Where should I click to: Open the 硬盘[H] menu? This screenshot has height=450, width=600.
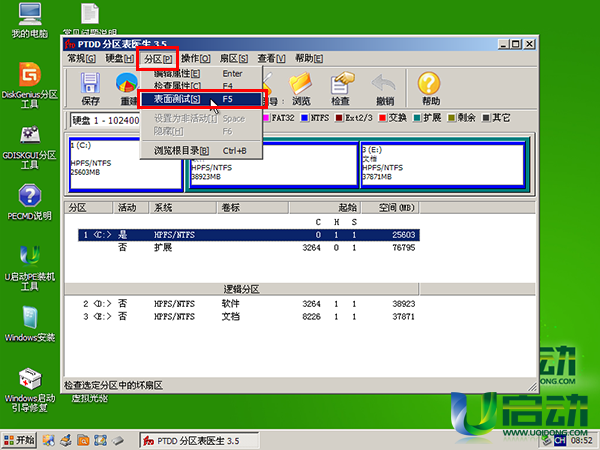(119, 59)
